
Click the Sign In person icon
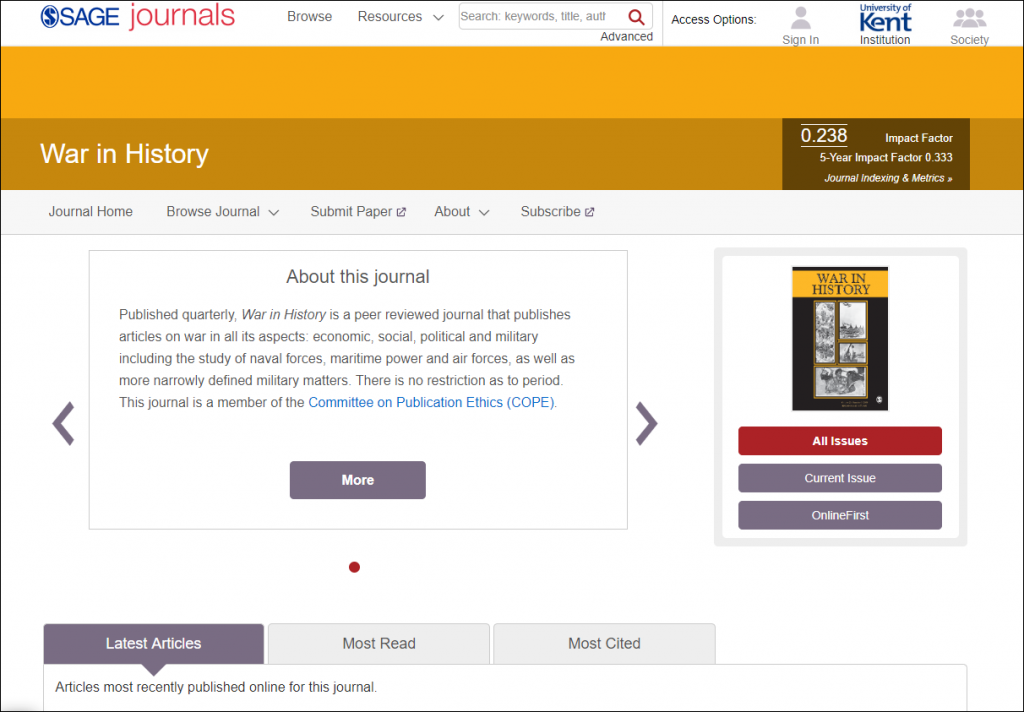pyautogui.click(x=800, y=19)
